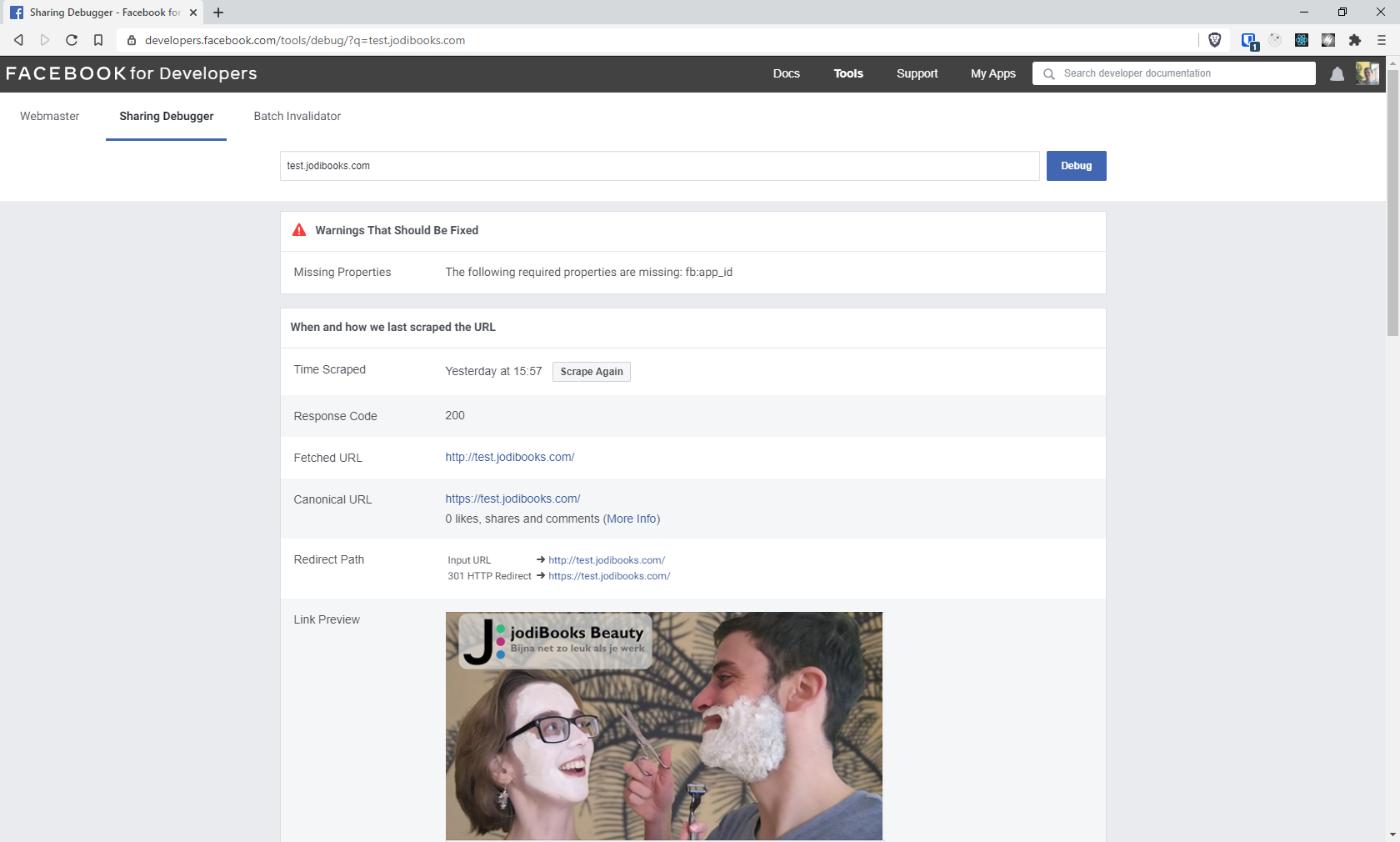Open the profile avatar menu
This screenshot has width=1400, height=842.
tap(1367, 73)
